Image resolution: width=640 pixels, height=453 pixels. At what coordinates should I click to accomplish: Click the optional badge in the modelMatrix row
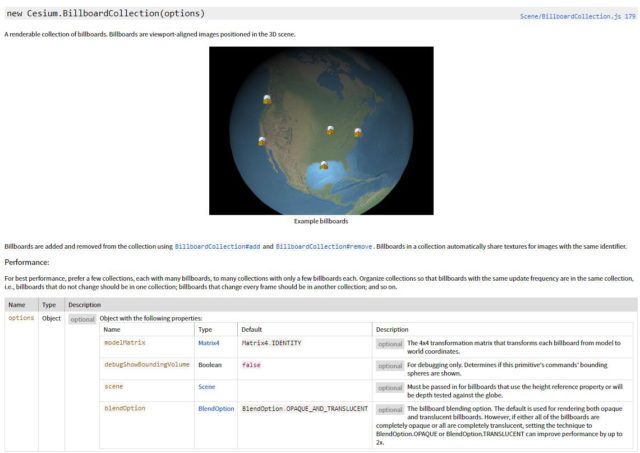click(x=390, y=344)
